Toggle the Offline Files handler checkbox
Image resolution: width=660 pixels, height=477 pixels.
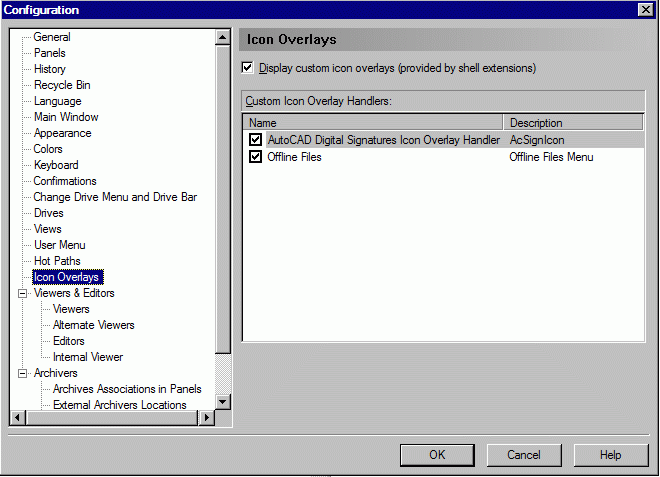[255, 157]
